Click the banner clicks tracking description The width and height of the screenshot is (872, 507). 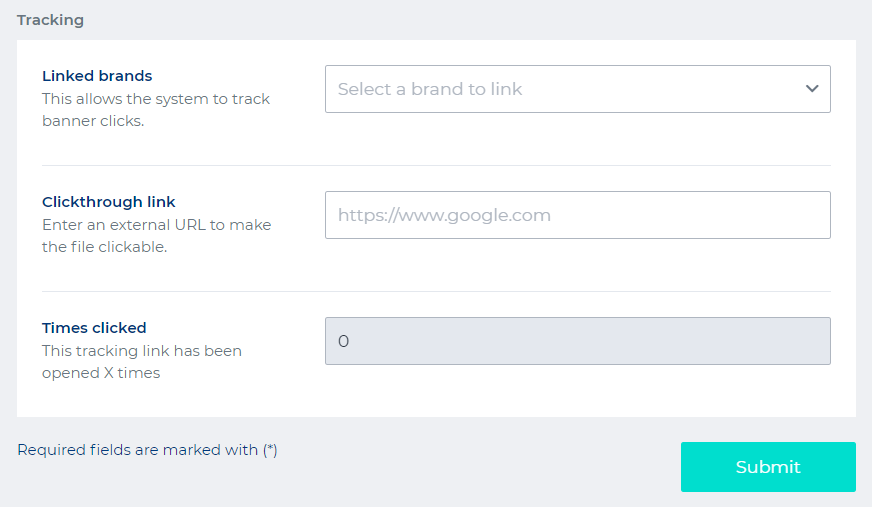click(156, 110)
